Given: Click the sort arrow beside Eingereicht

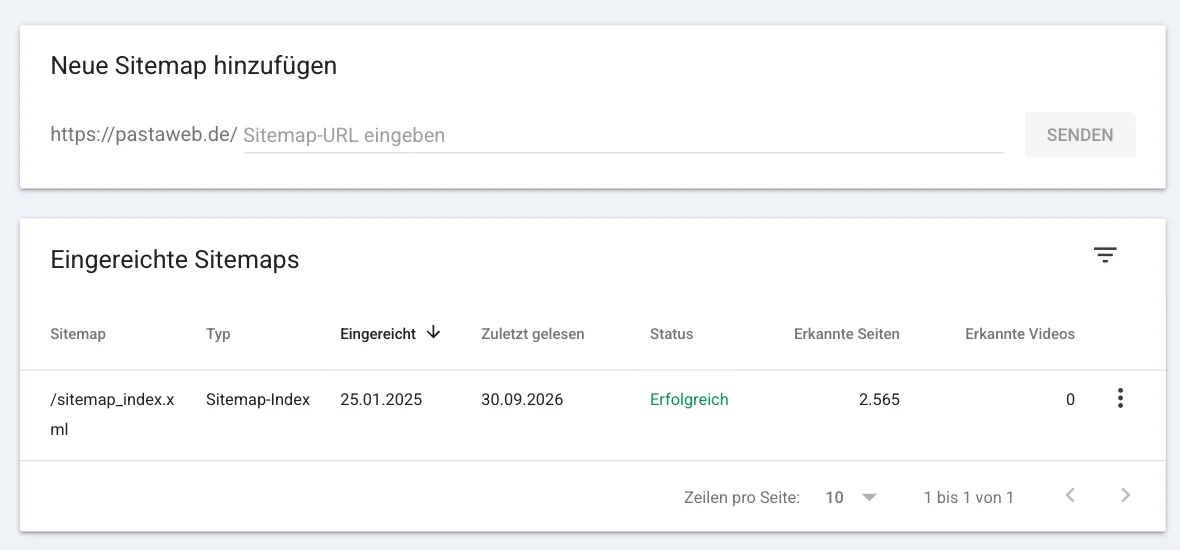Looking at the screenshot, I should pyautogui.click(x=433, y=333).
